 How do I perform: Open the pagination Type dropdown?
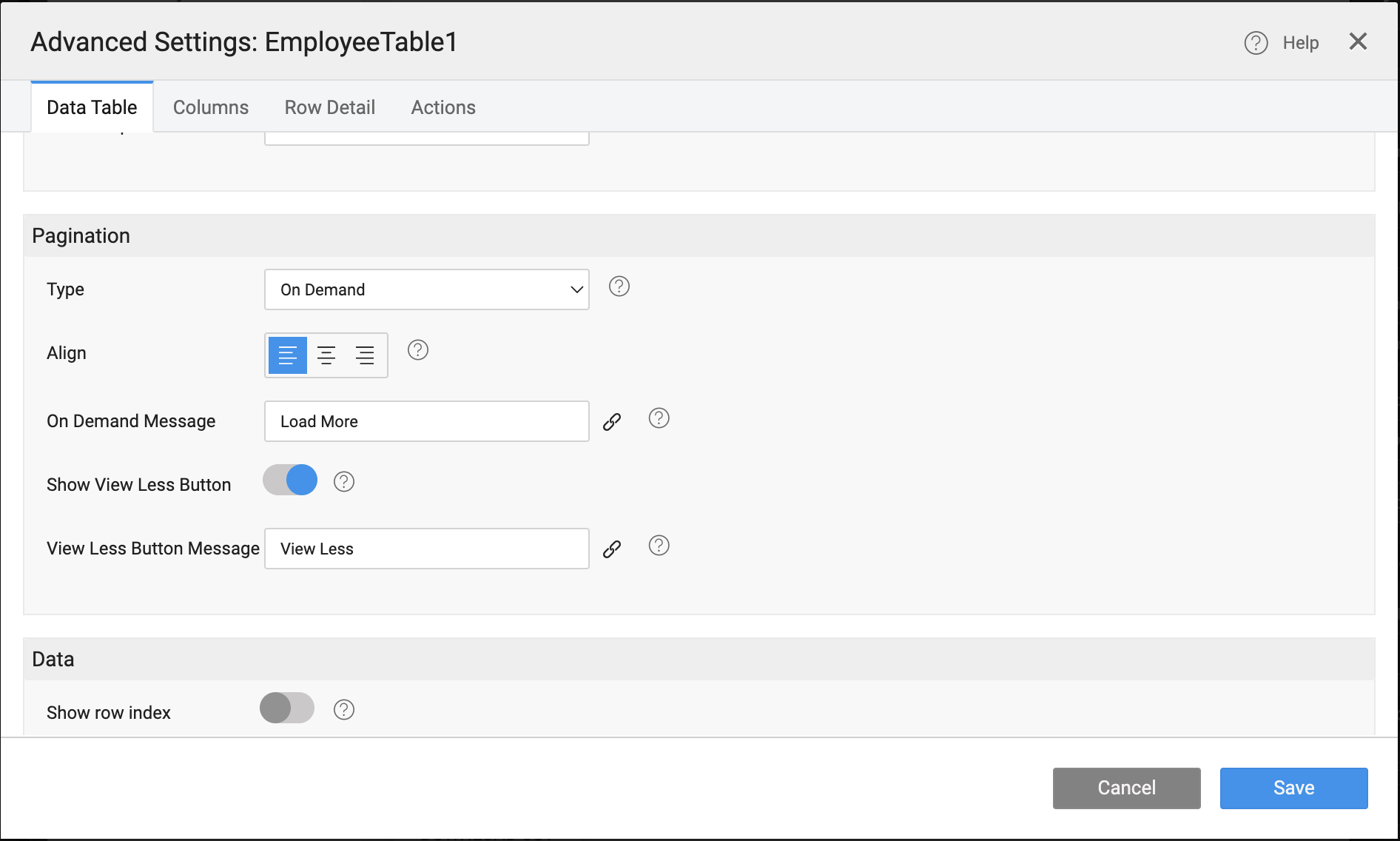click(426, 289)
